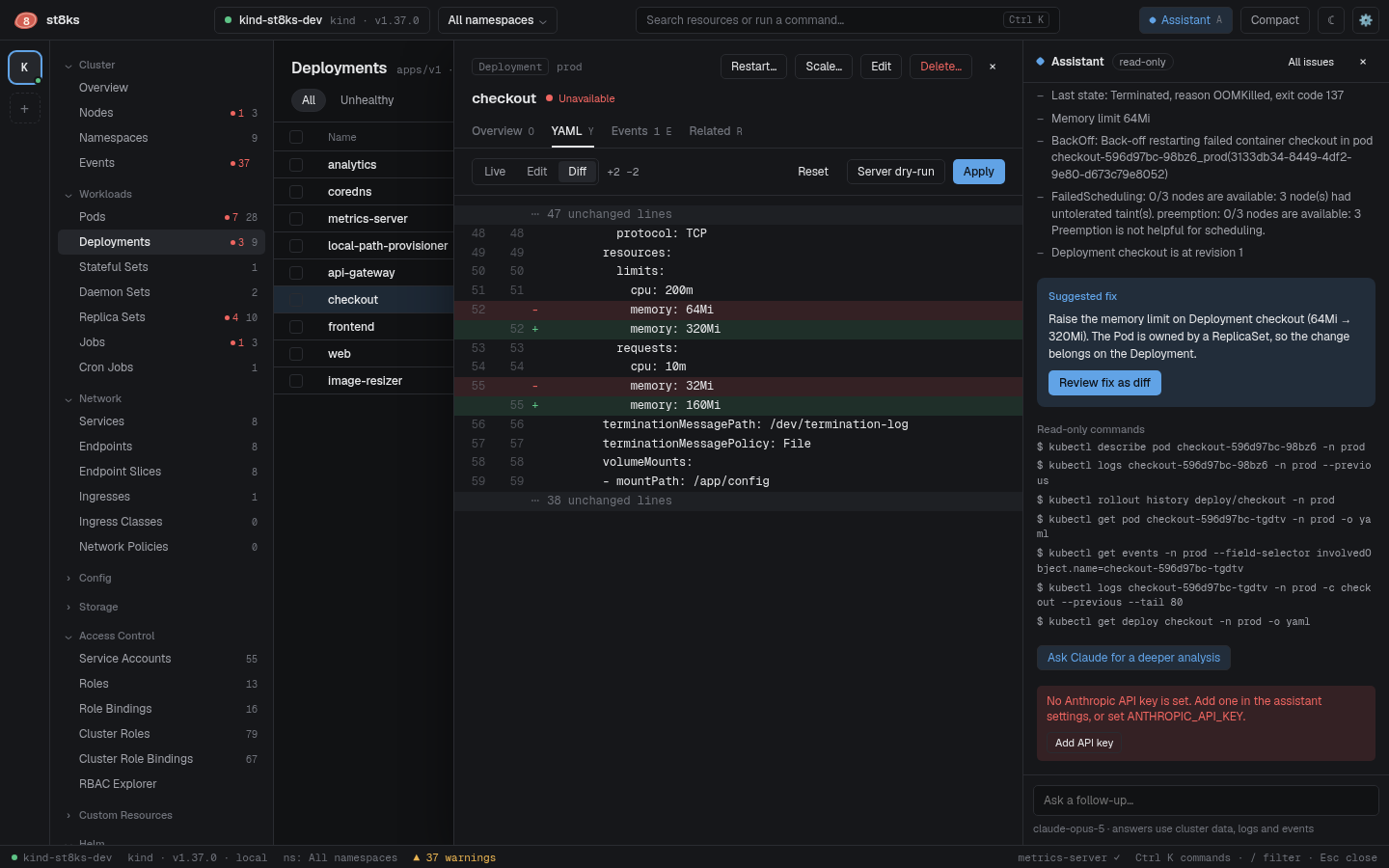Viewport: 1389px width, 868px height.
Task: Click the Add API key button
Action: tap(1084, 743)
